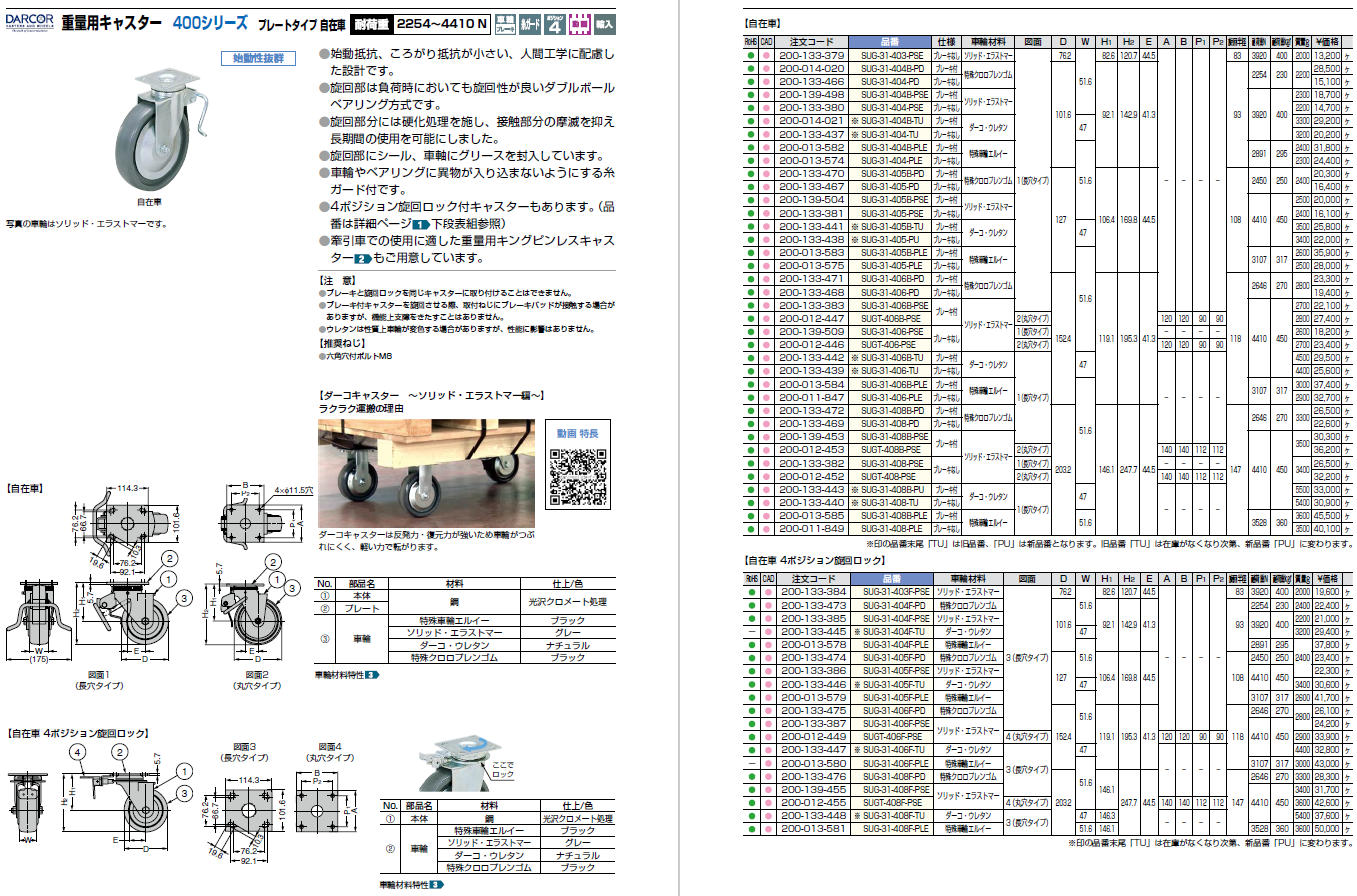This screenshot has height=896, width=1357.
Task: Click the RoHS dot for order 200-011-849
Action: pyautogui.click(x=751, y=528)
